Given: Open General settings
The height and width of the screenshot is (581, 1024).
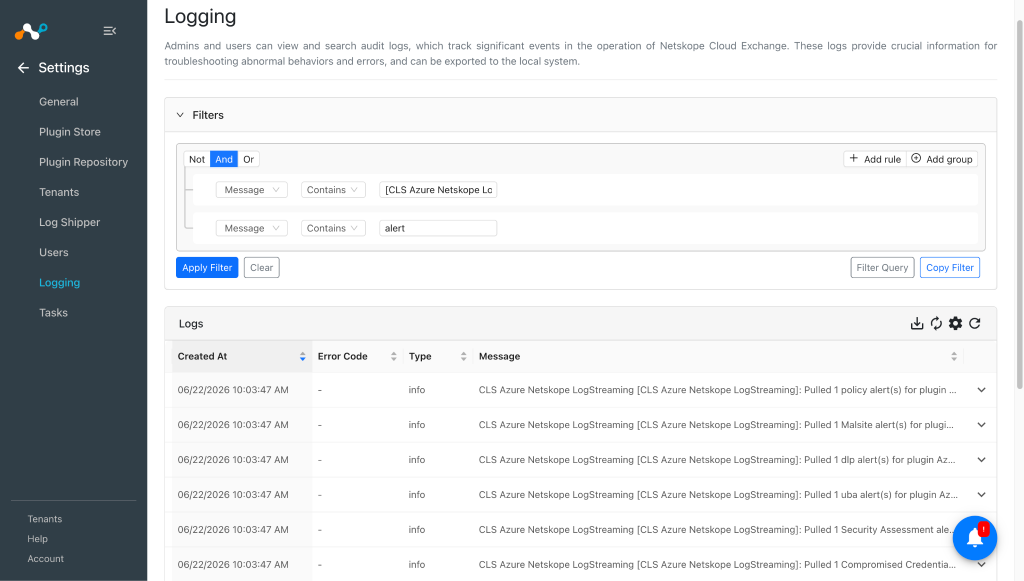Looking at the screenshot, I should click(59, 102).
